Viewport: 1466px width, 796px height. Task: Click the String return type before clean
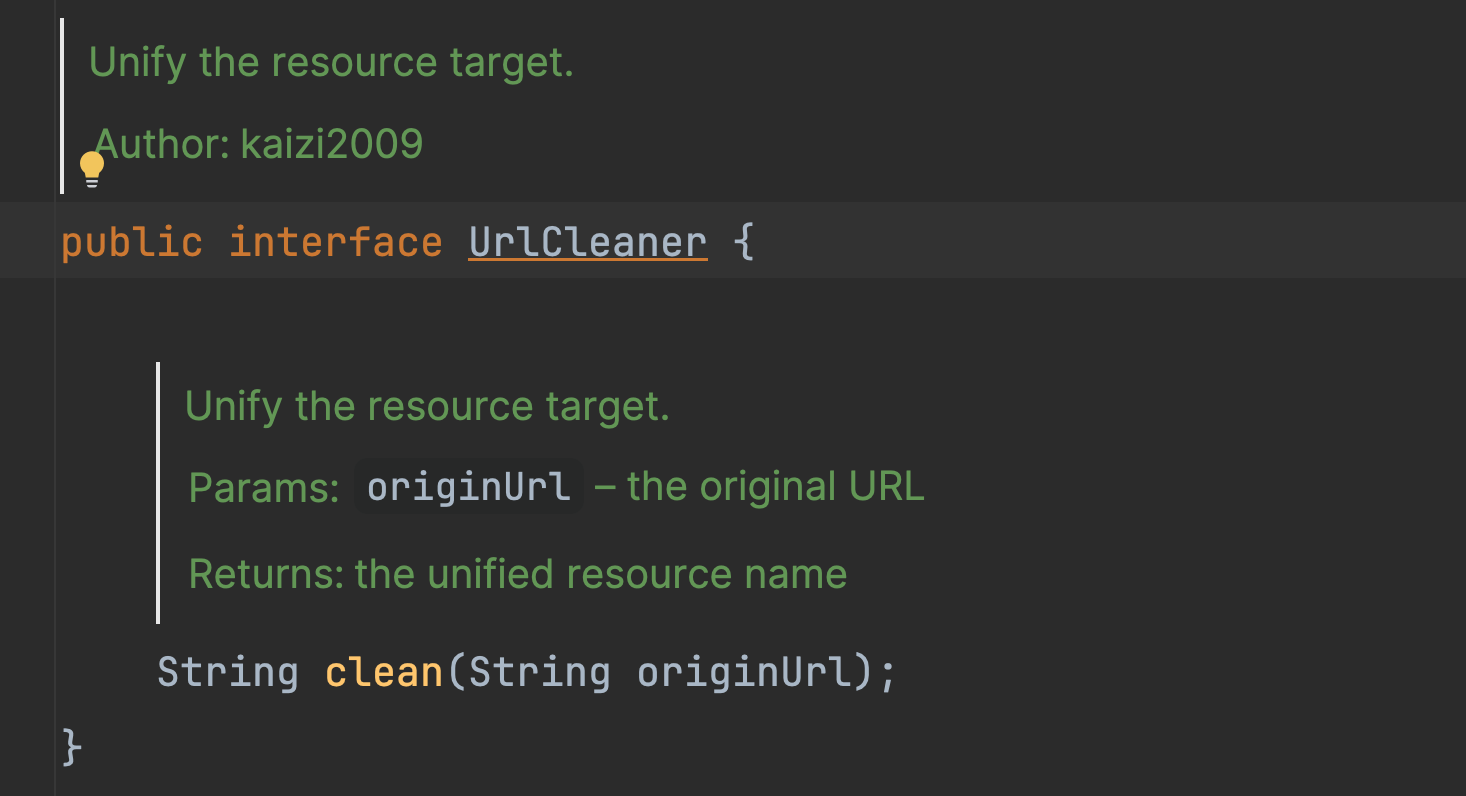click(228, 672)
